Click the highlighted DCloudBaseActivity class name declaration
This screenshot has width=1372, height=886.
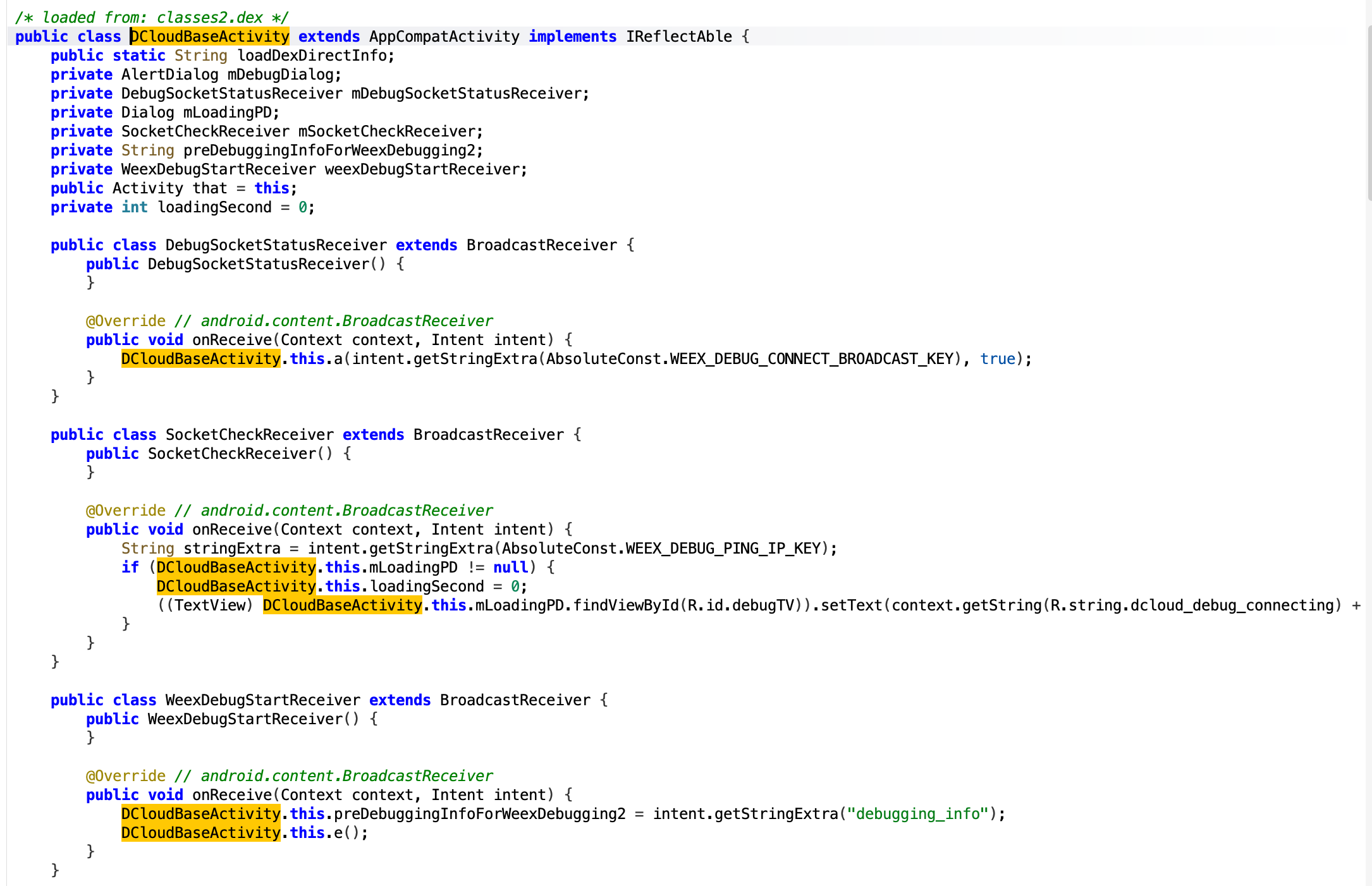tap(209, 37)
